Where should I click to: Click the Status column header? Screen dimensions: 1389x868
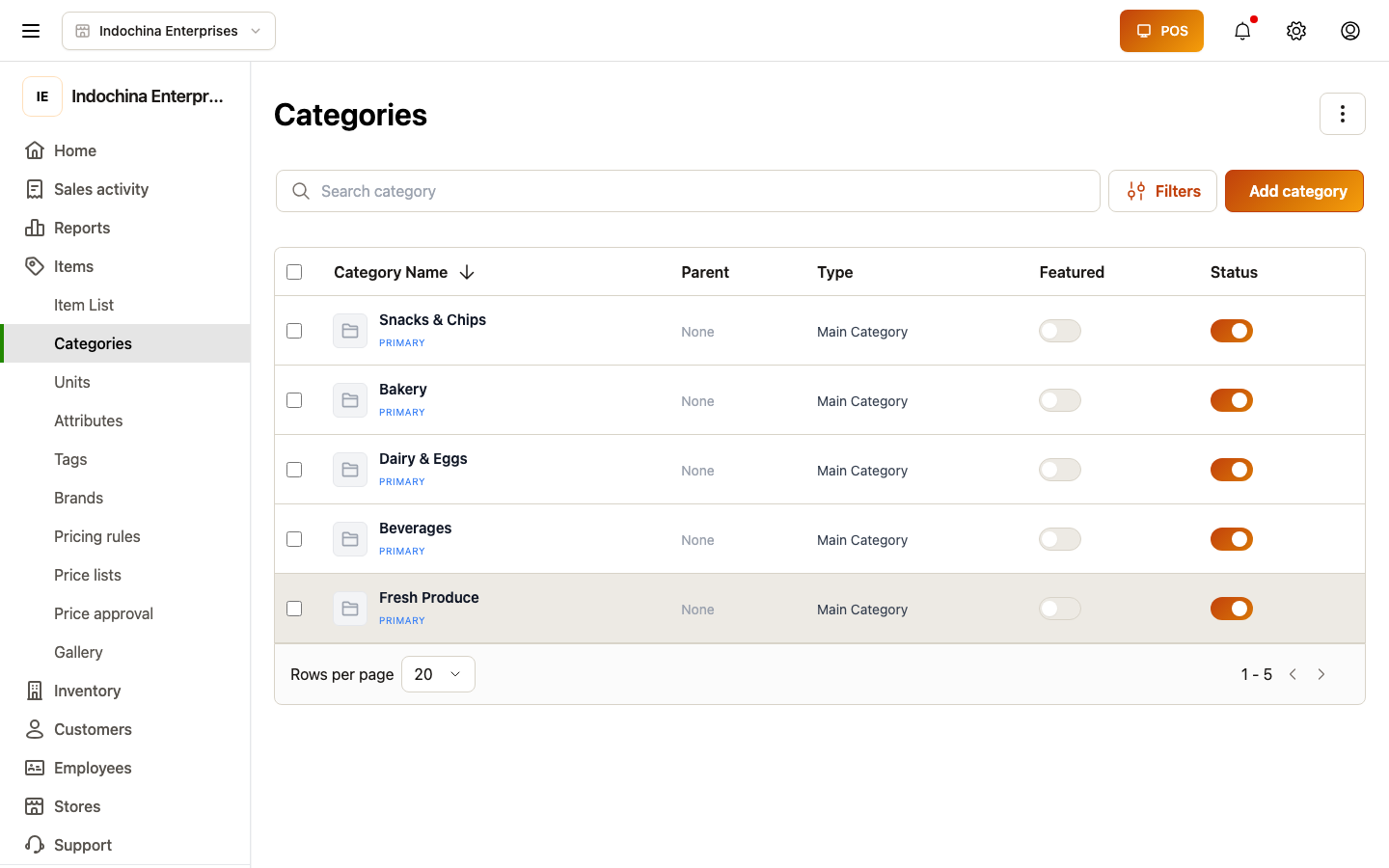click(1234, 272)
